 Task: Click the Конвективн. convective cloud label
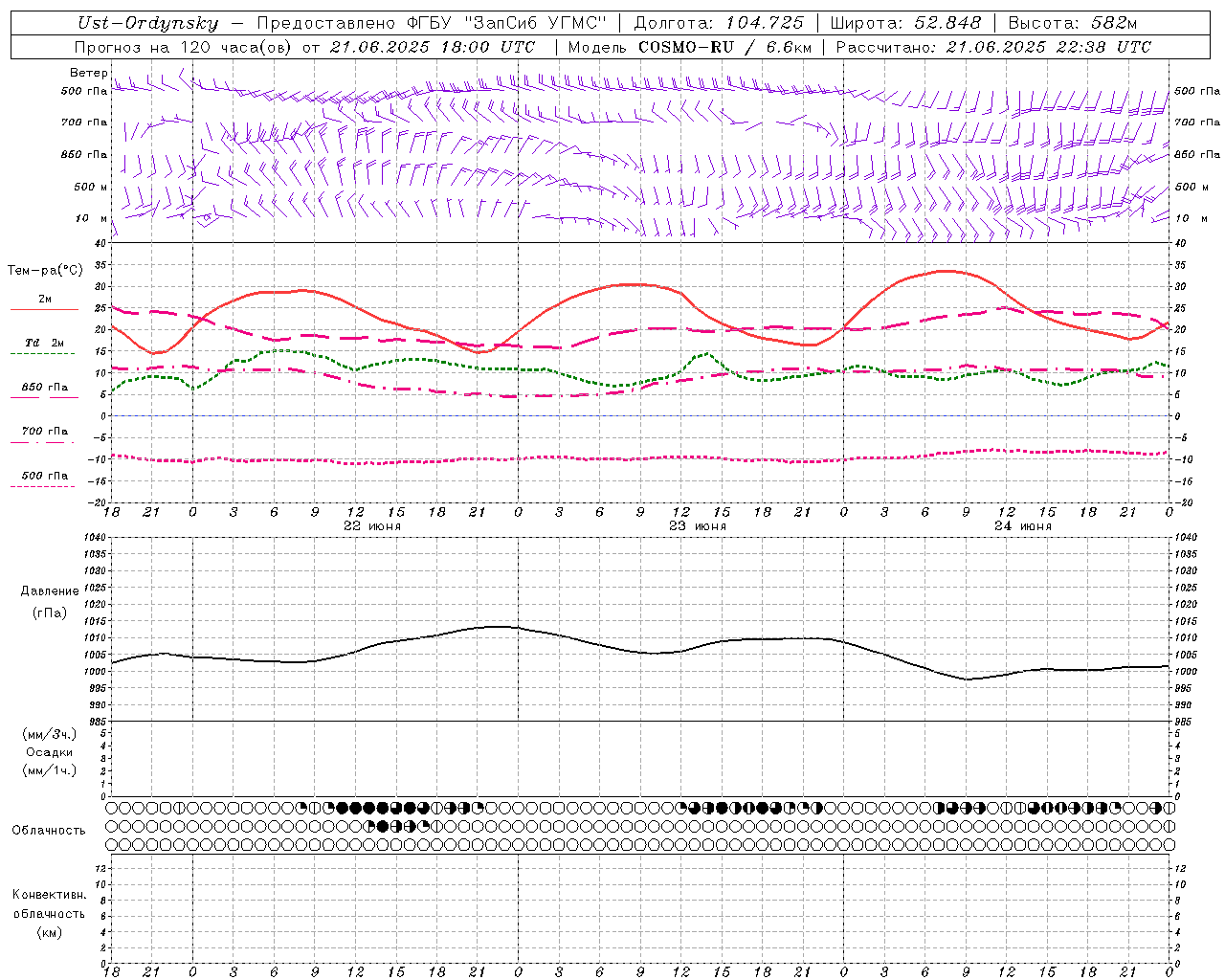(50, 895)
